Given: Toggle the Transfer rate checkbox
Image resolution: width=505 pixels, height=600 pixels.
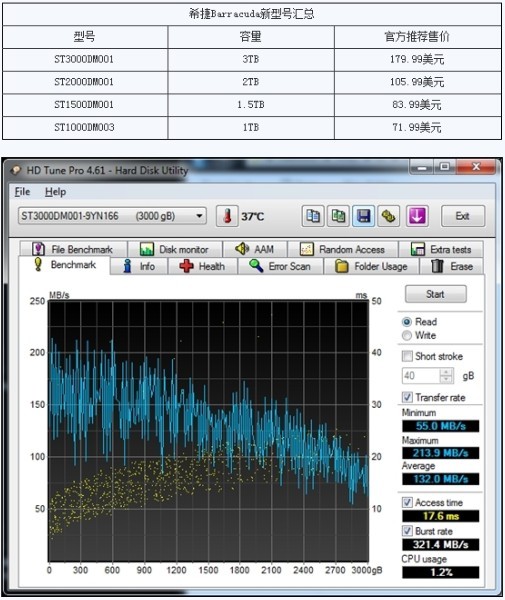Looking at the screenshot, I should [407, 397].
